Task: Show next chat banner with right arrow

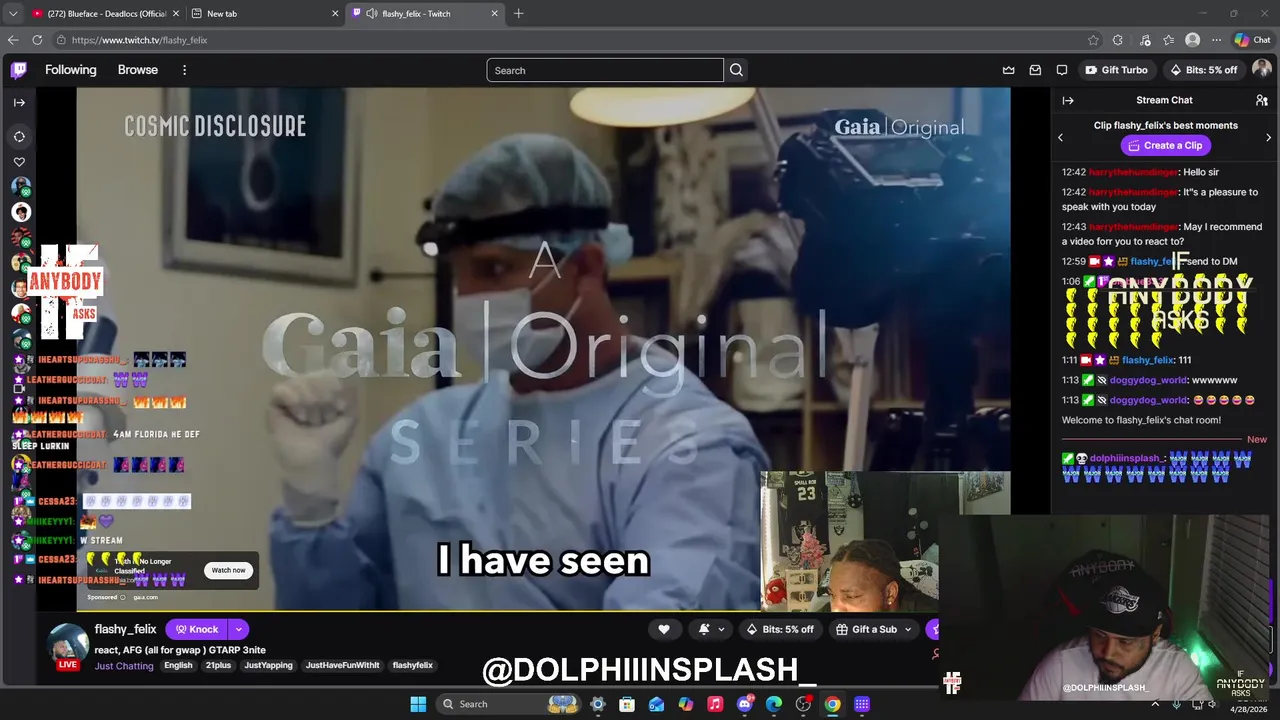Action: tap(1268, 137)
